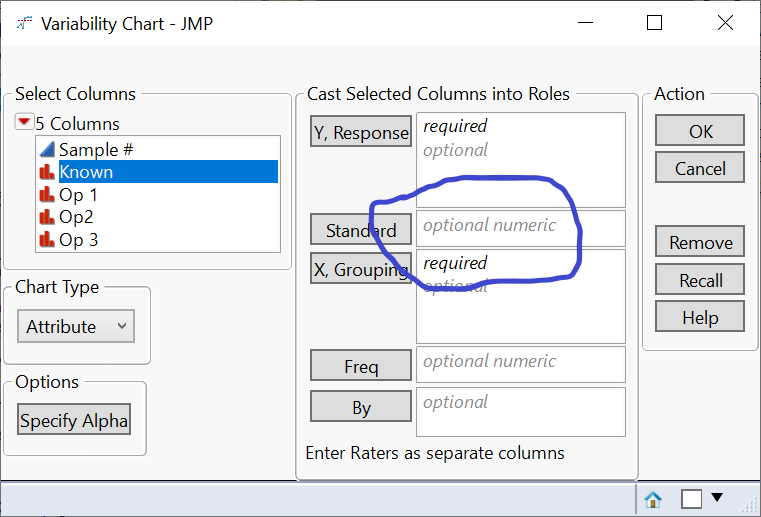The height and width of the screenshot is (517, 761).
Task: Click the blue continuous icon beside Sample #
Action: 46,149
